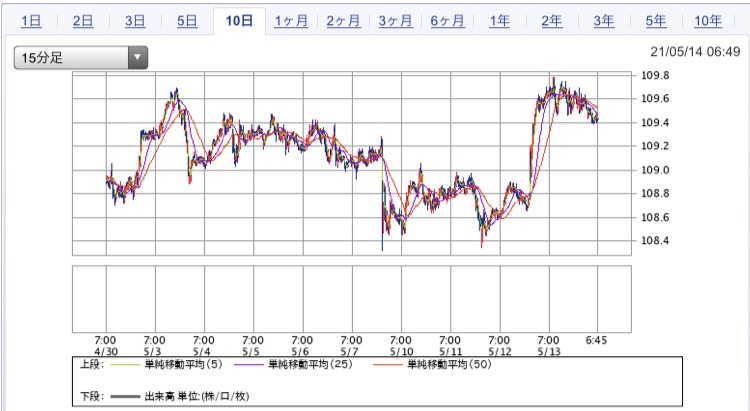Click the dropdown arrow beside 15分足
Image resolution: width=750 pixels, height=411 pixels.
138,58
